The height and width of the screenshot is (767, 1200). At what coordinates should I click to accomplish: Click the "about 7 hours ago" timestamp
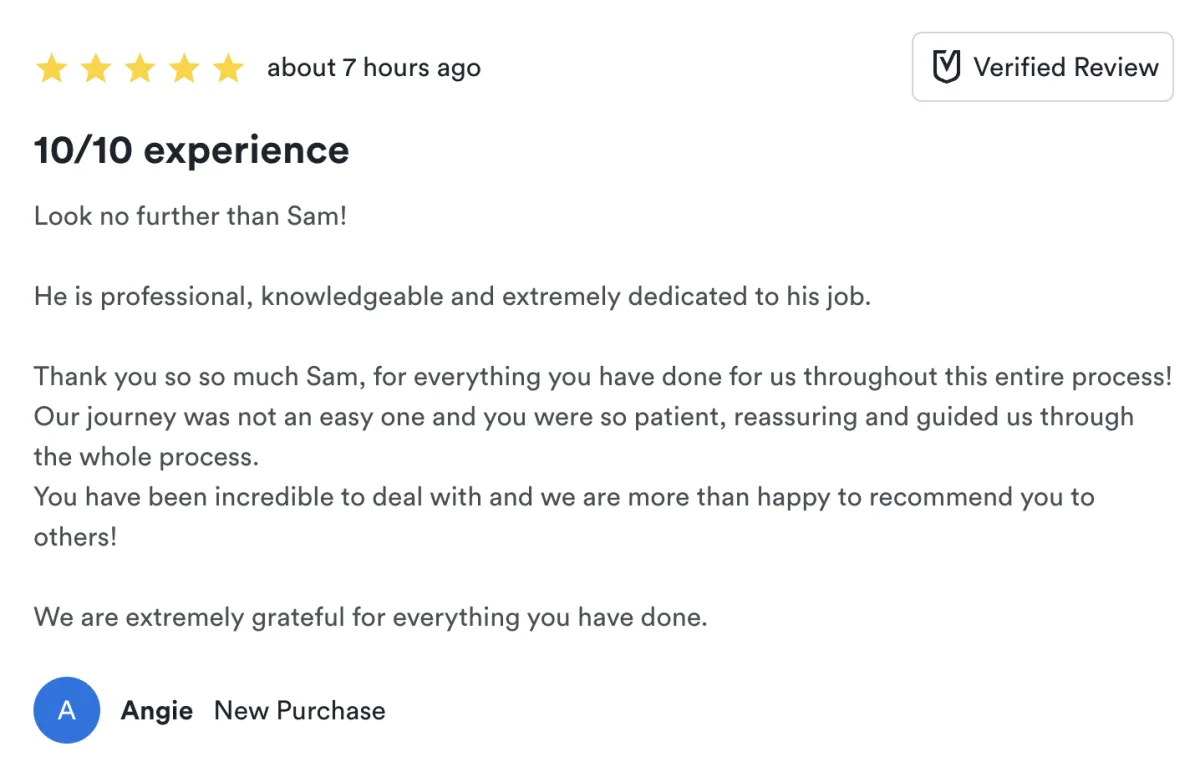[374, 68]
